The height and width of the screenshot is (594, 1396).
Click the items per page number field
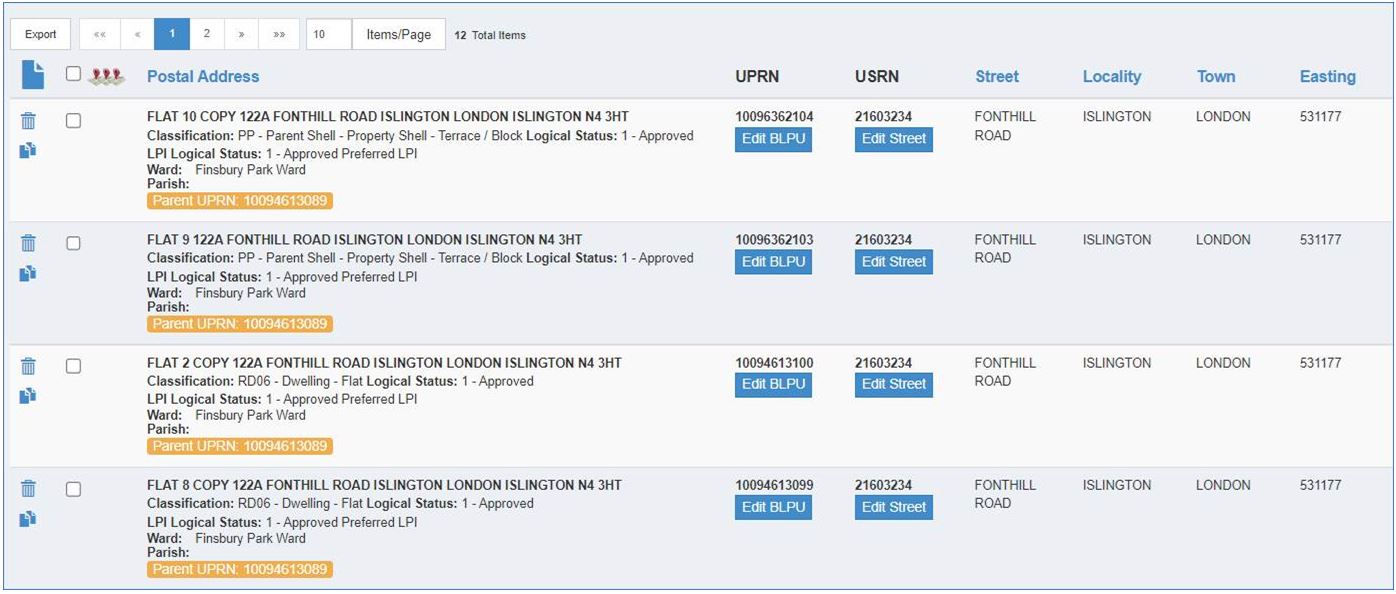[329, 34]
